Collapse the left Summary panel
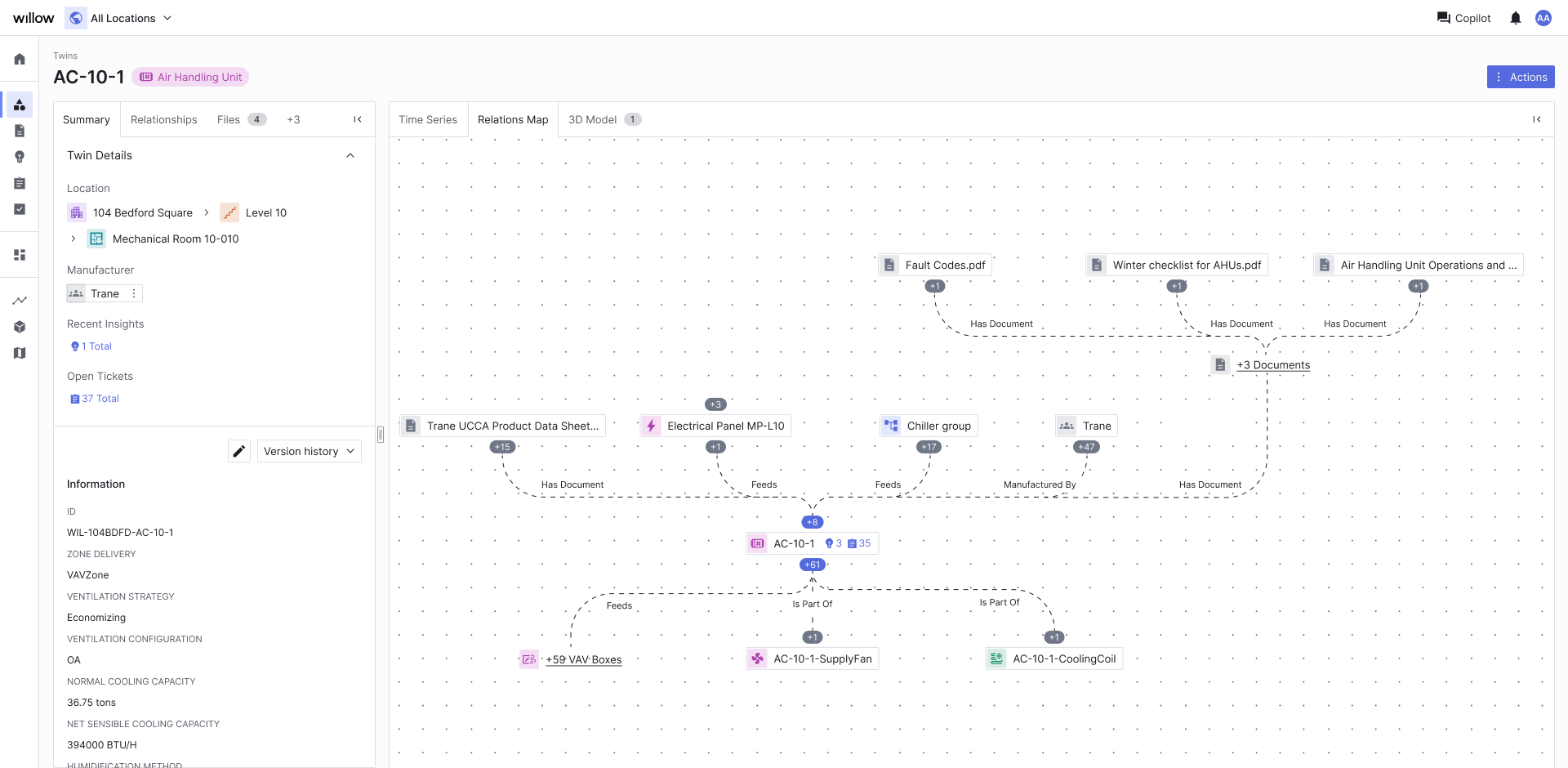Screen dimensions: 1568x768 point(358,119)
